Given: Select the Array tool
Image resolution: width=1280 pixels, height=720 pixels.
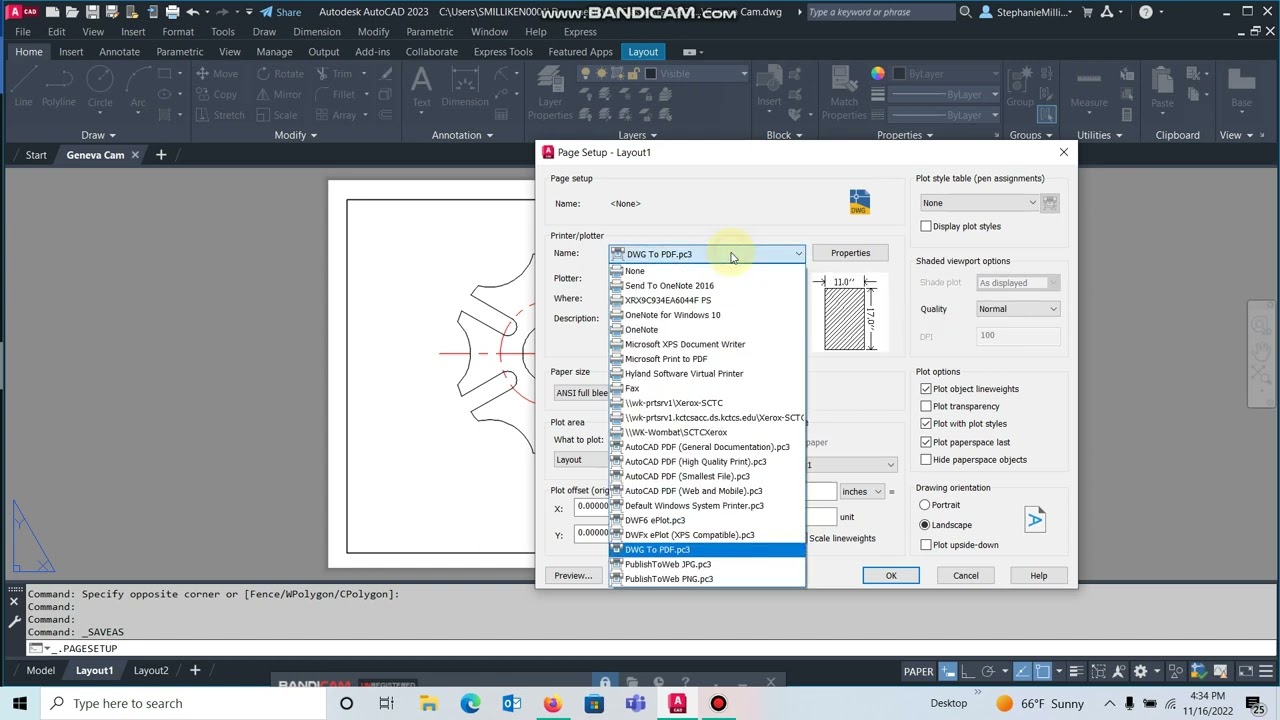Looking at the screenshot, I should point(335,115).
